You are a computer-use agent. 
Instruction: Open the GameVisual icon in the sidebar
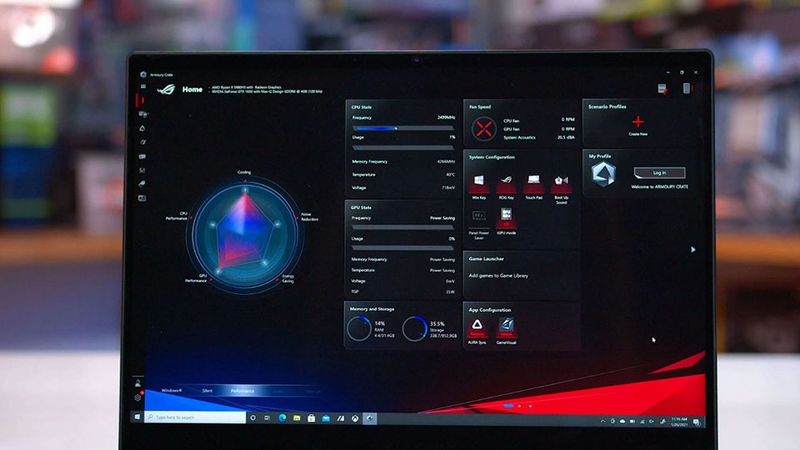pos(142,142)
